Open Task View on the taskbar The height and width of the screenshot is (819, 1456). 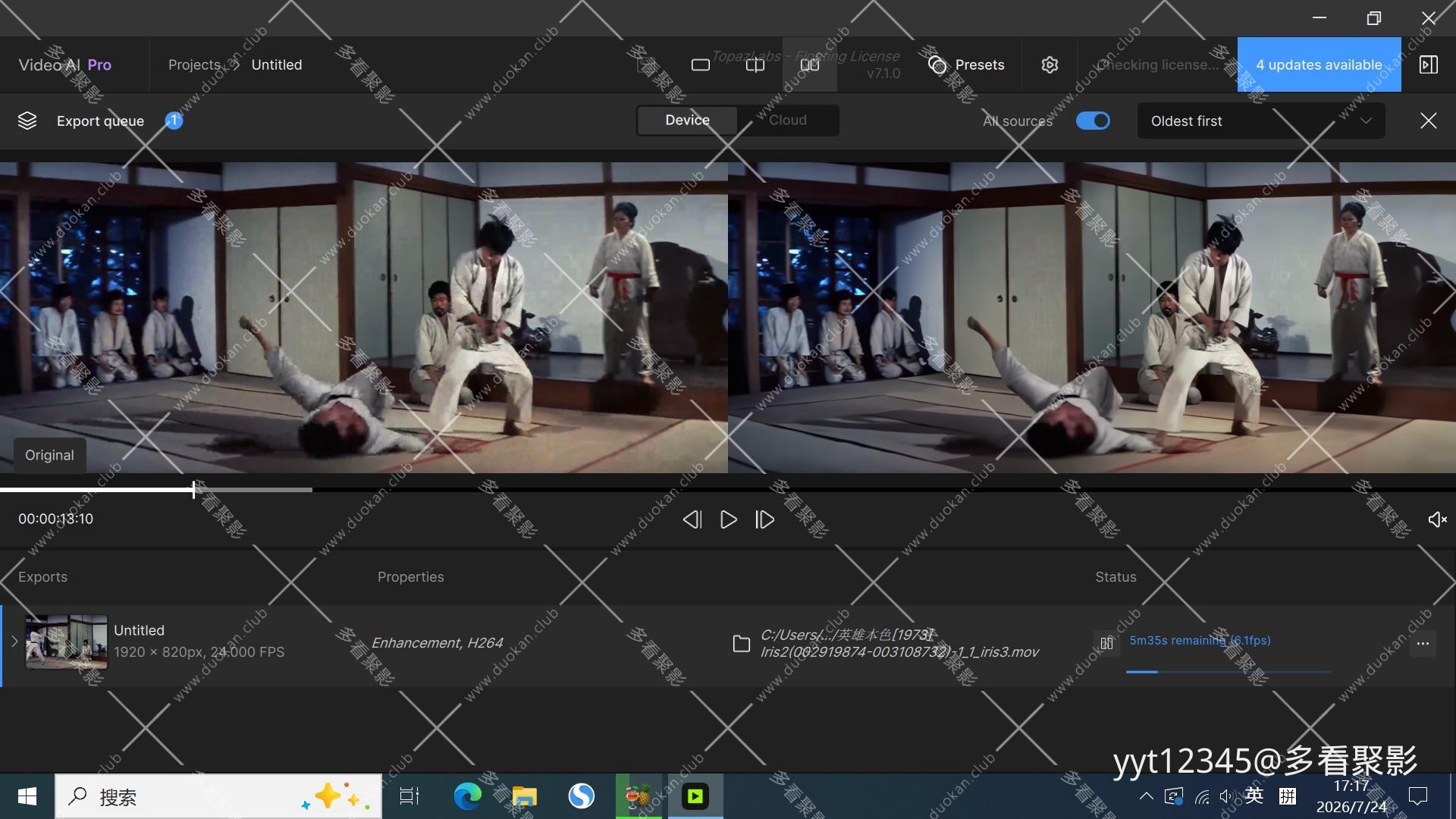click(409, 796)
